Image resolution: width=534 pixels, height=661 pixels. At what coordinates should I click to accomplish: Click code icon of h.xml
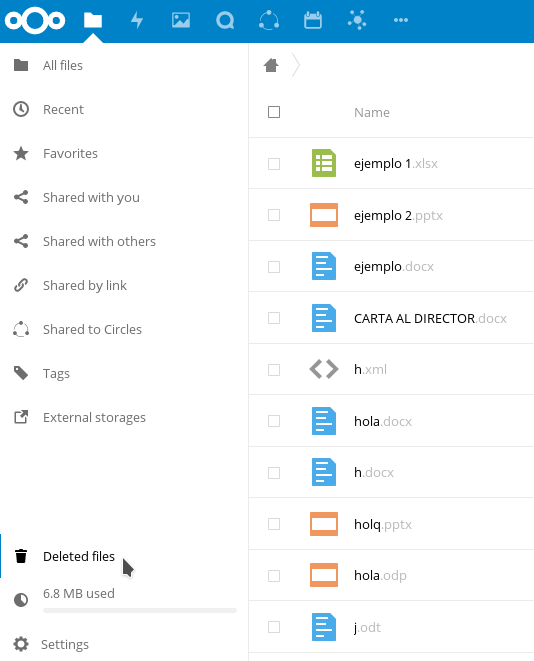[324, 369]
